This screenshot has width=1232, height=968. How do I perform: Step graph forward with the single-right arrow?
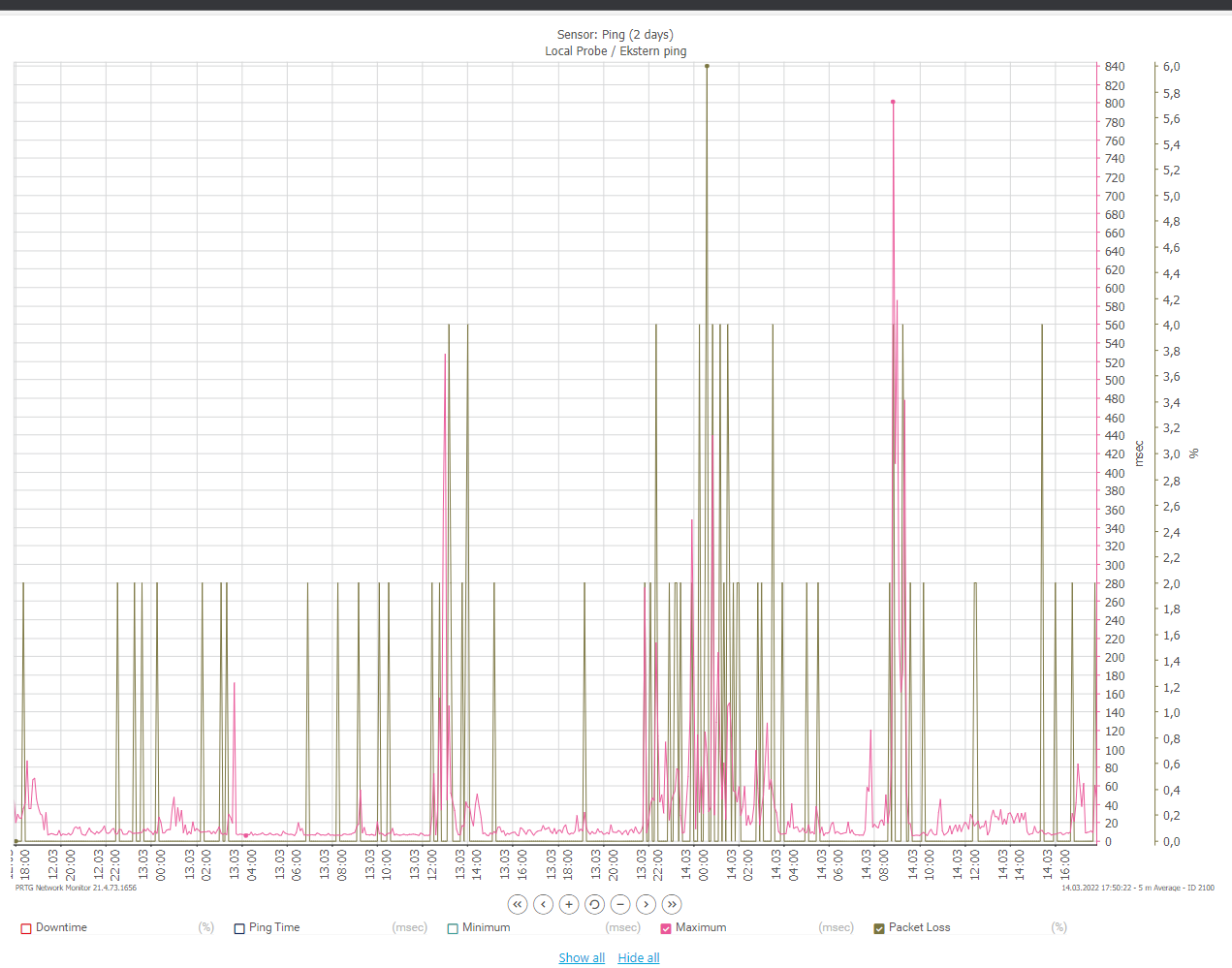click(x=647, y=904)
